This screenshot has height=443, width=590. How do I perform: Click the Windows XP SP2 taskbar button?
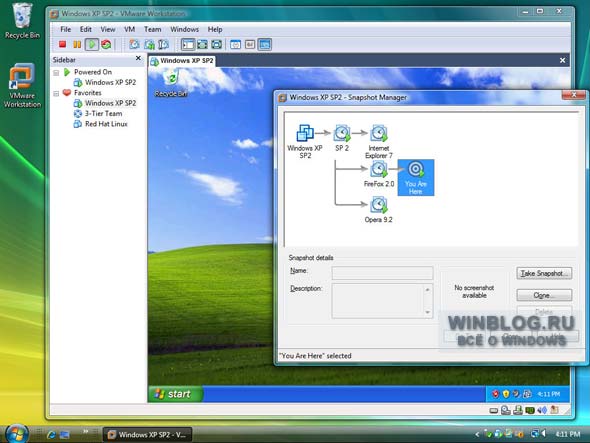click(x=148, y=434)
